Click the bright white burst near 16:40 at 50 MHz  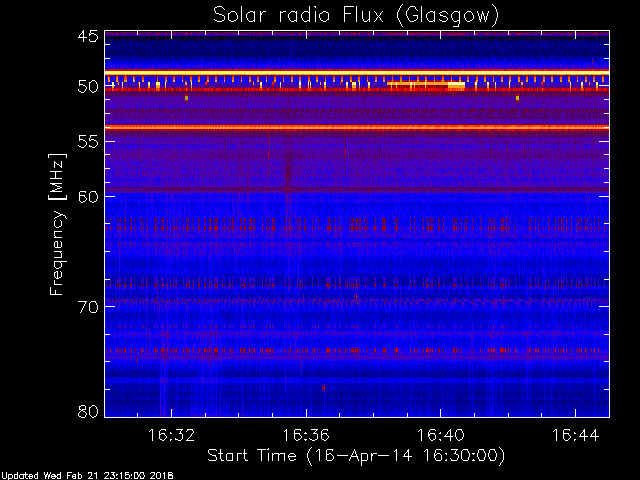[x=456, y=86]
